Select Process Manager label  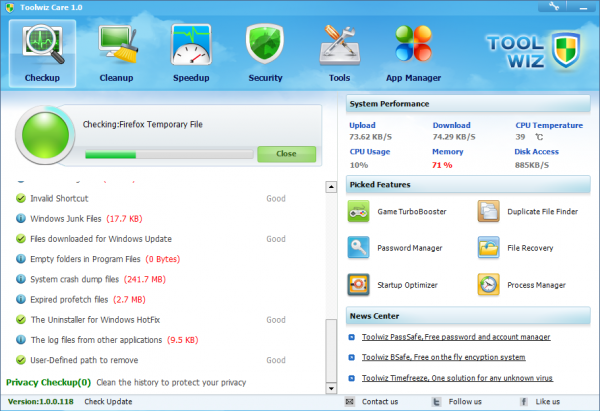536,285
